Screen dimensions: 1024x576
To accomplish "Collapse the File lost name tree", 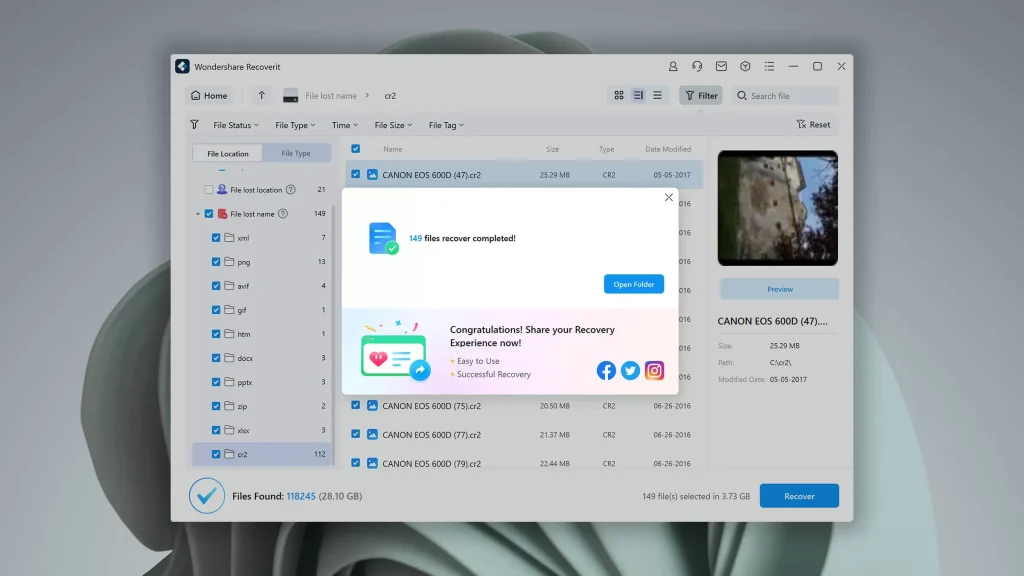I will [x=198, y=214].
